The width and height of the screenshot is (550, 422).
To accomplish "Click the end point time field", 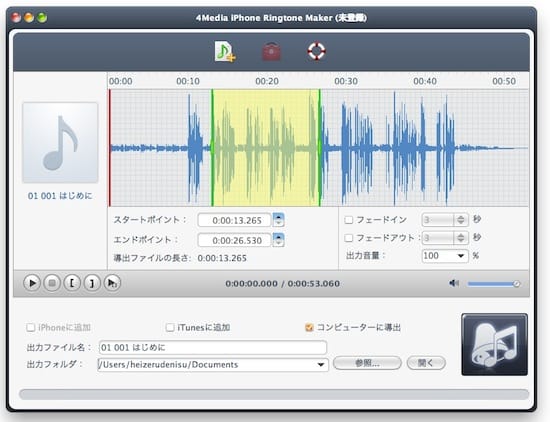I will coord(234,240).
